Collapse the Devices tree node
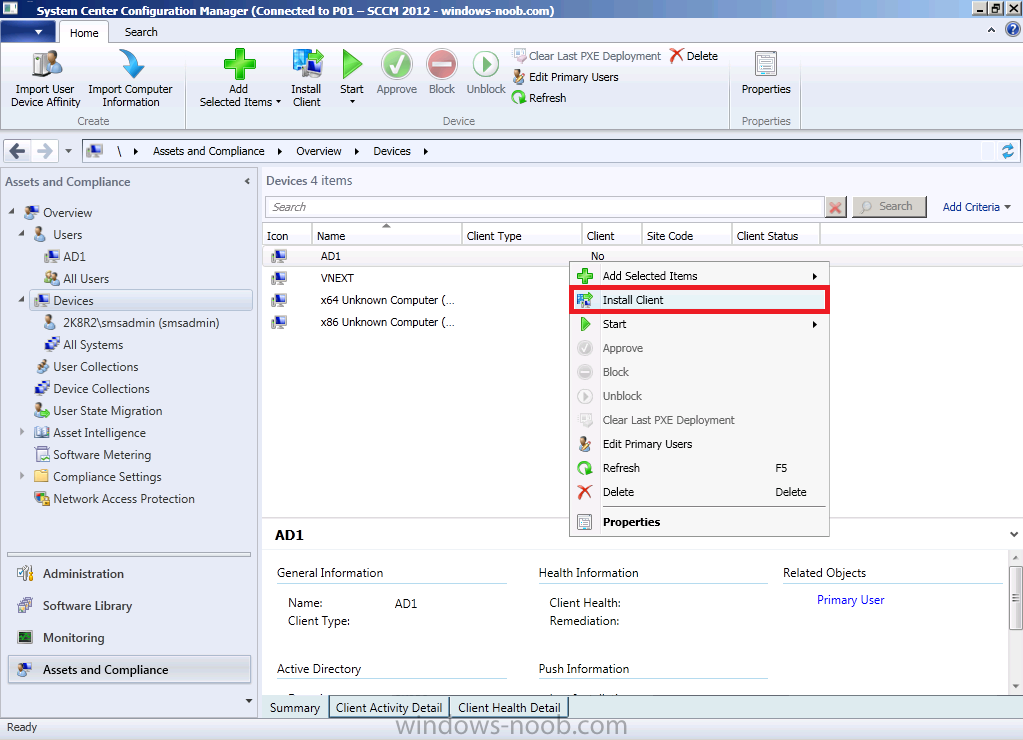Screen dimensions: 1023x740 click(22, 299)
